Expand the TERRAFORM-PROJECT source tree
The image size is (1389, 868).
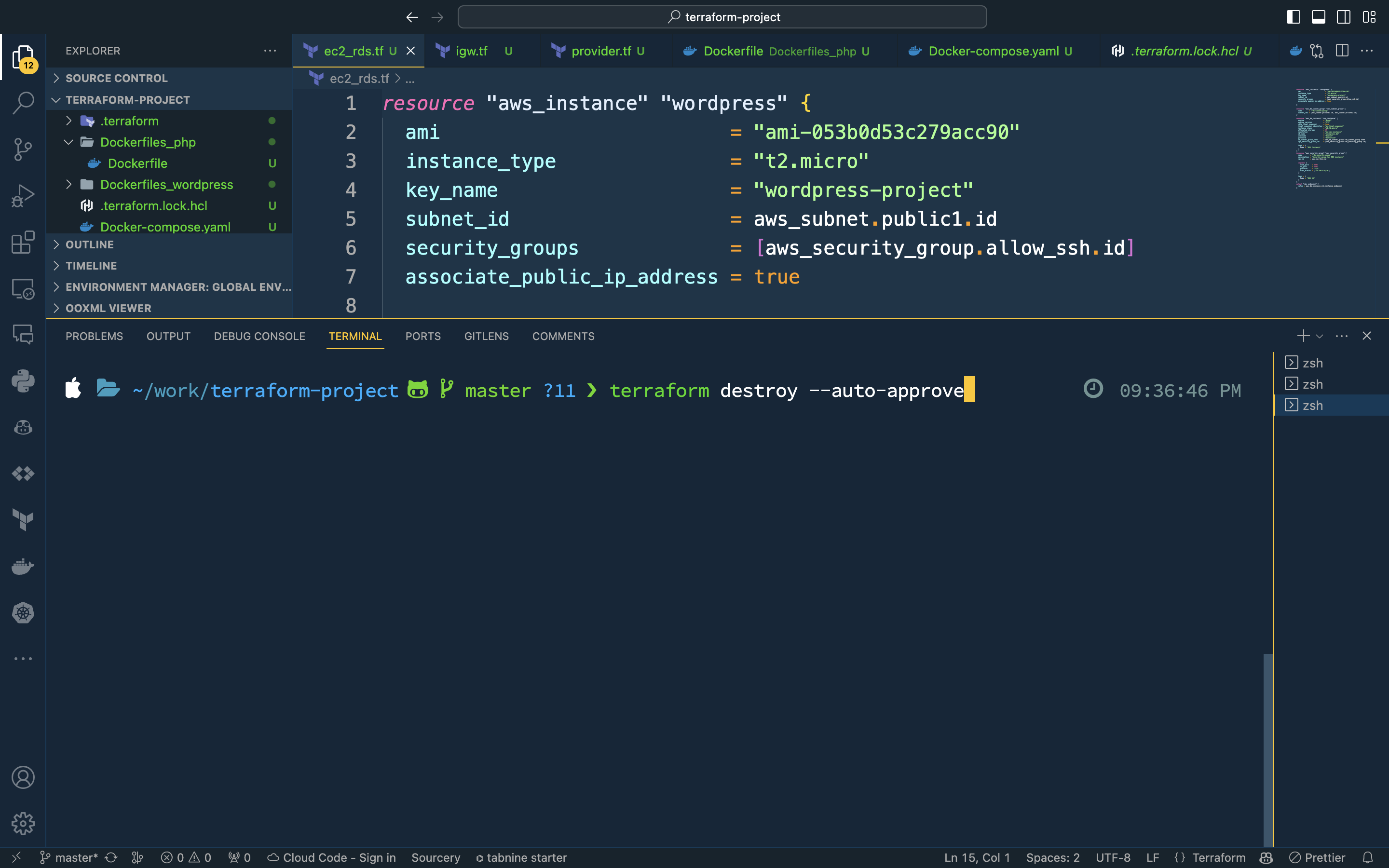coord(55,99)
